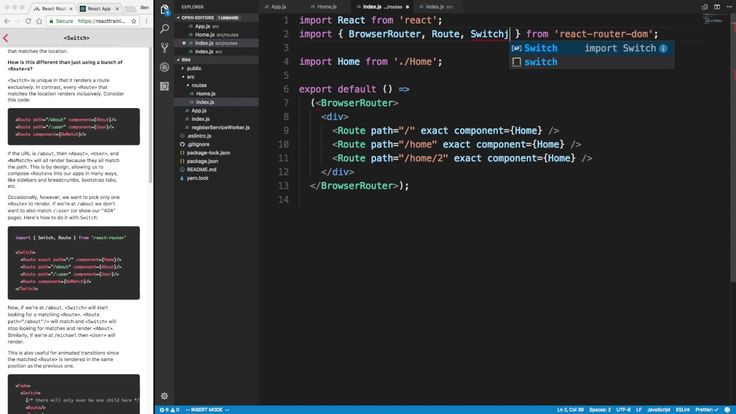Click the open changes icon at top right
736x414 pixels.
[x=705, y=7]
